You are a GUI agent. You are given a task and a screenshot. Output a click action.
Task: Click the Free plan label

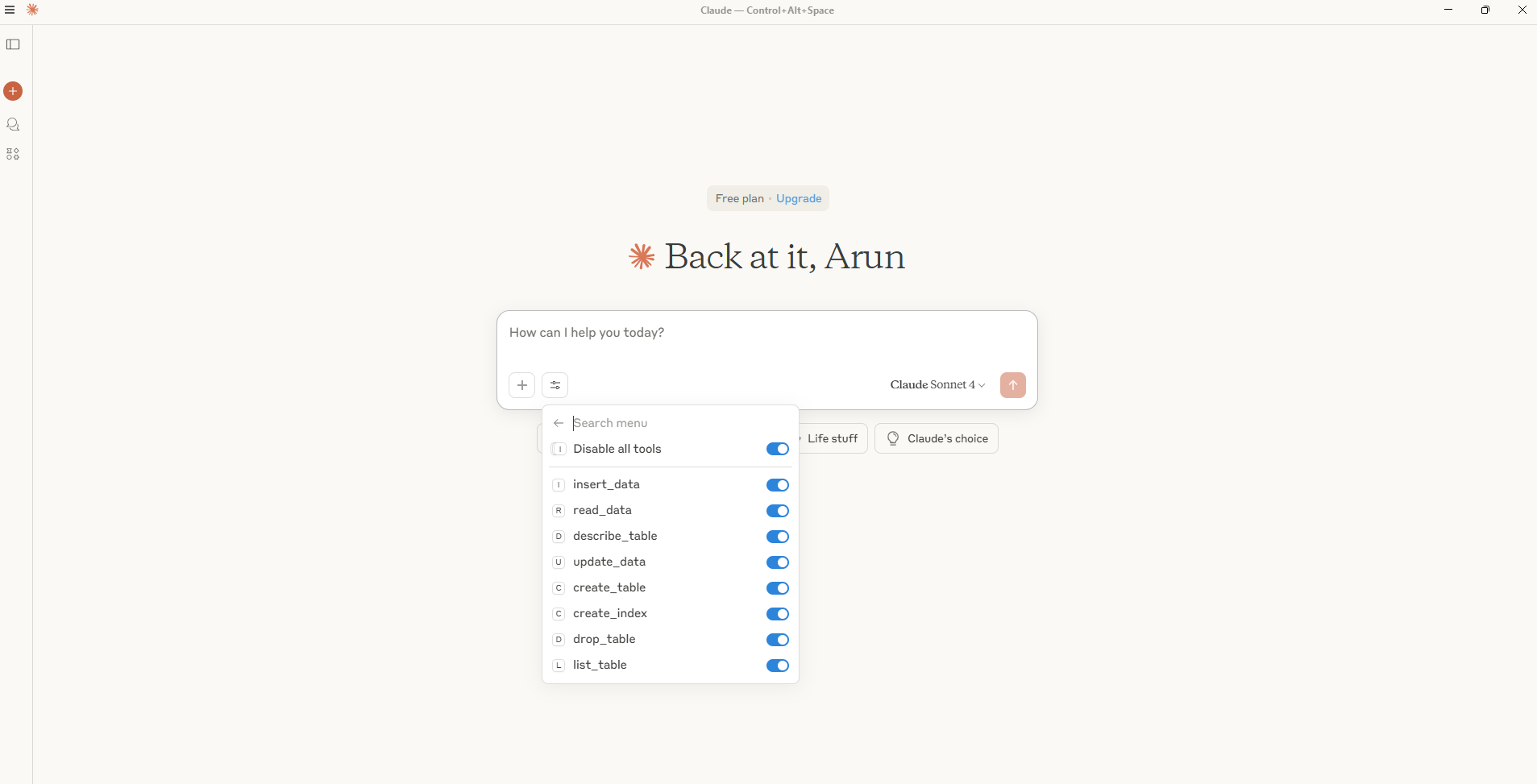click(x=740, y=198)
